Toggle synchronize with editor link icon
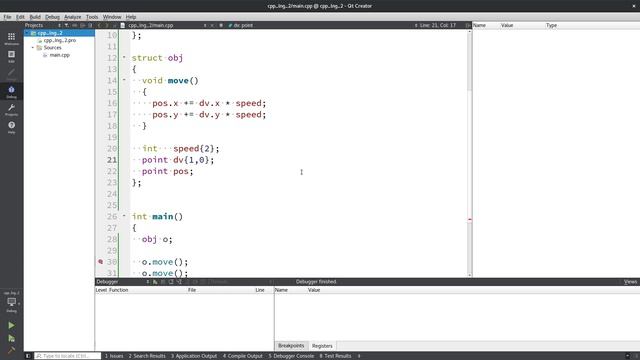640x360 pixels. 75,25
